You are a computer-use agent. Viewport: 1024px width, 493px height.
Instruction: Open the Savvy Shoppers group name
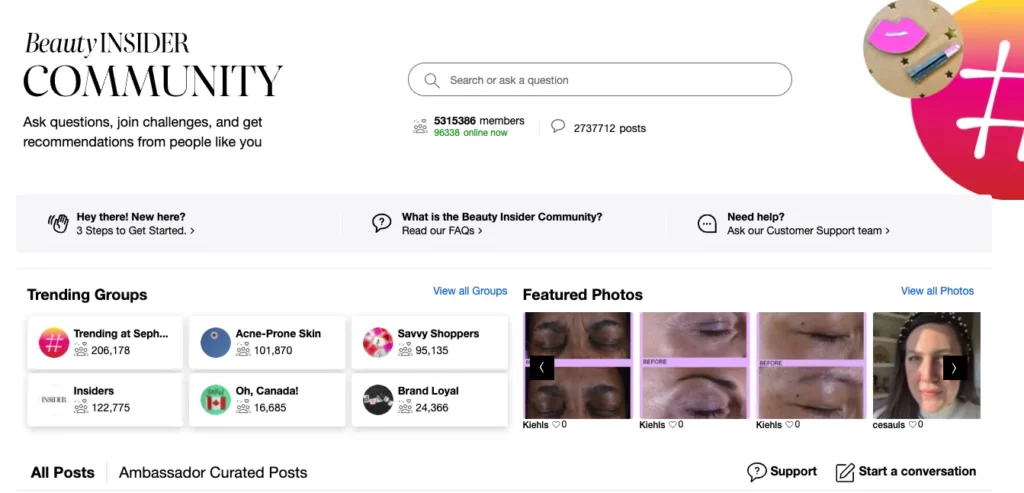(438, 334)
